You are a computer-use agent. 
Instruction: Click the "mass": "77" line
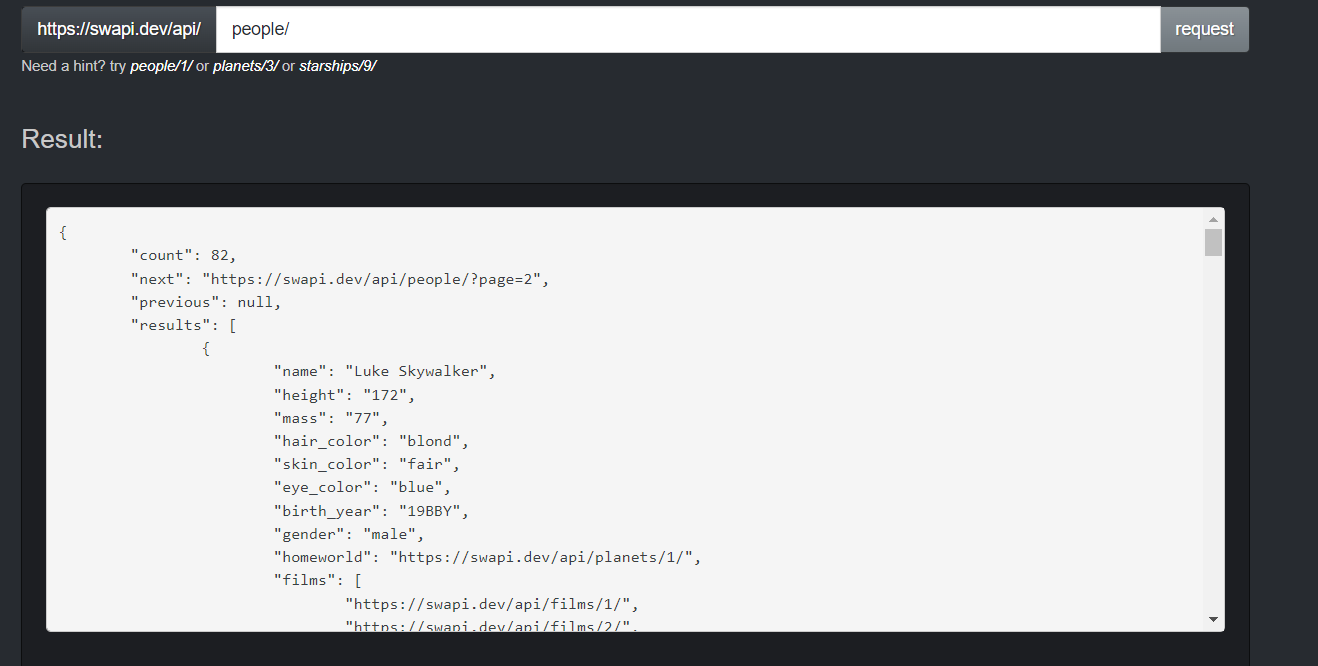pos(331,418)
